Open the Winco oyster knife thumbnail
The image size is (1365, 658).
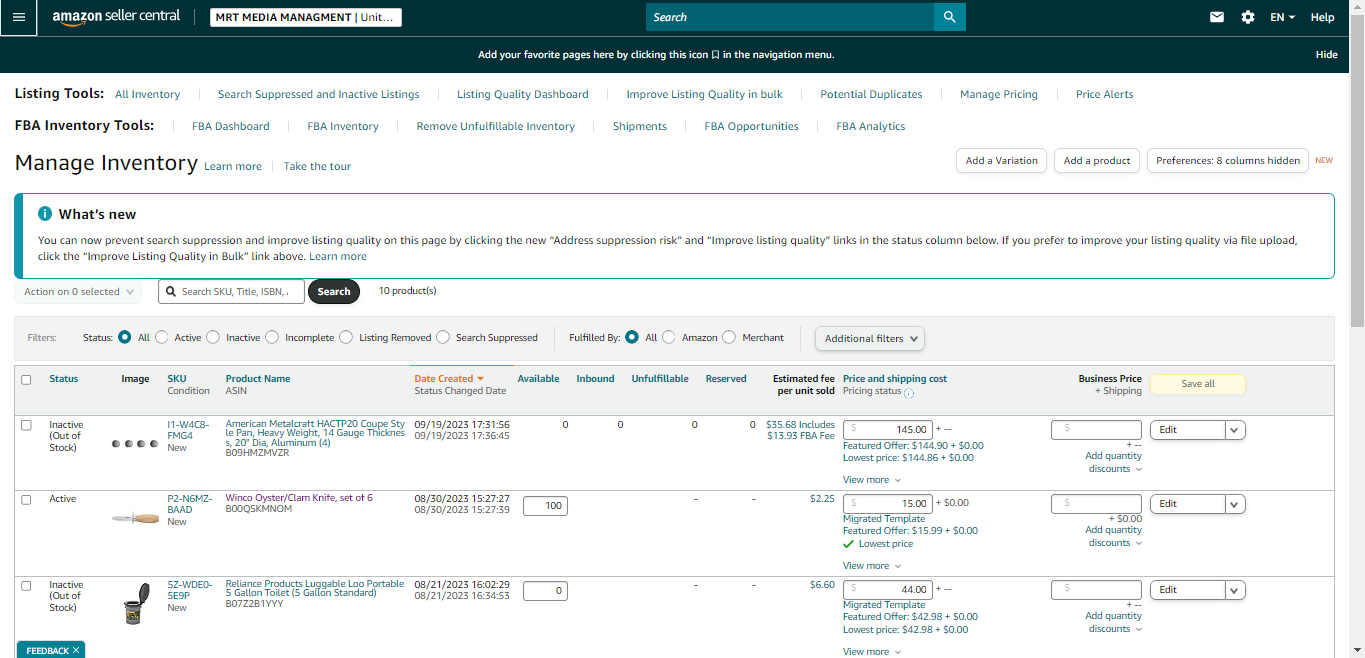(134, 518)
